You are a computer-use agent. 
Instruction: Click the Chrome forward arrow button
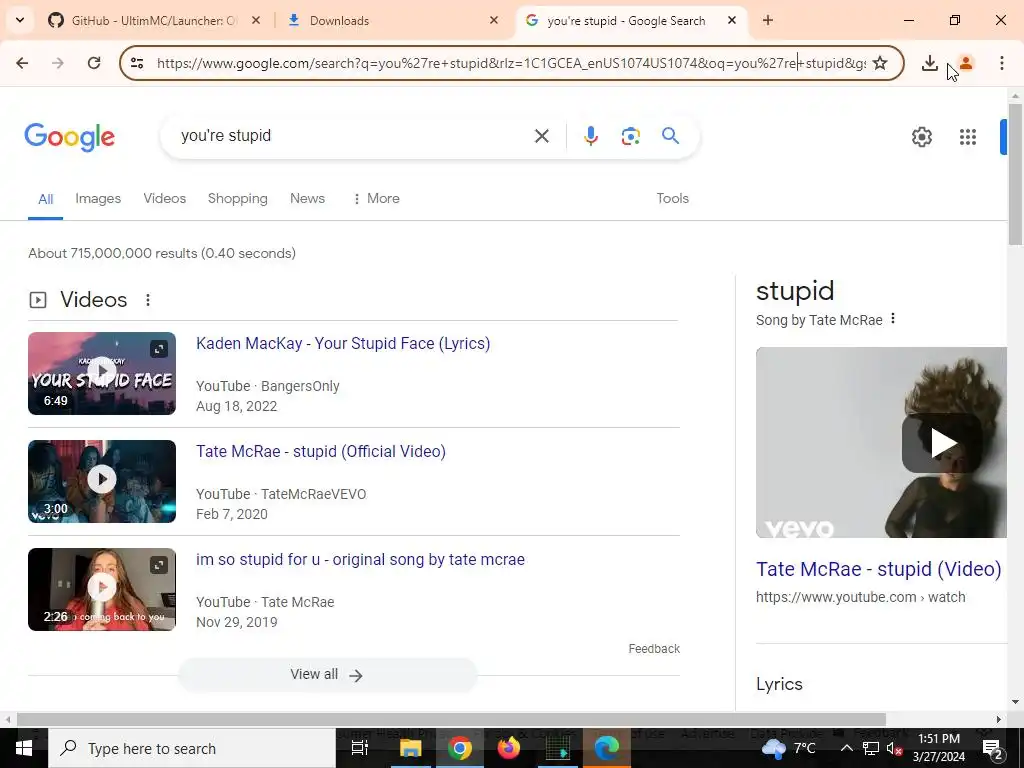point(58,63)
